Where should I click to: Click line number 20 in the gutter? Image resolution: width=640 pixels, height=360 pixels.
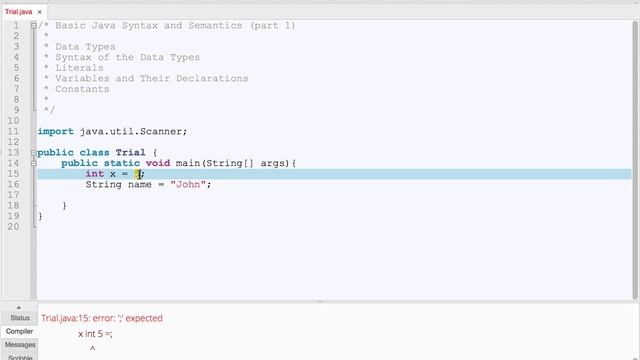click(13, 227)
